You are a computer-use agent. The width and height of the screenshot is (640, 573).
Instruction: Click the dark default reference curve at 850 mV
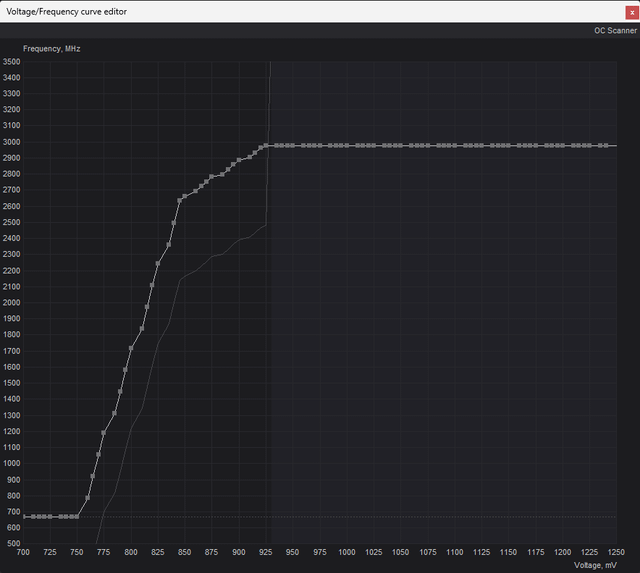point(185,275)
